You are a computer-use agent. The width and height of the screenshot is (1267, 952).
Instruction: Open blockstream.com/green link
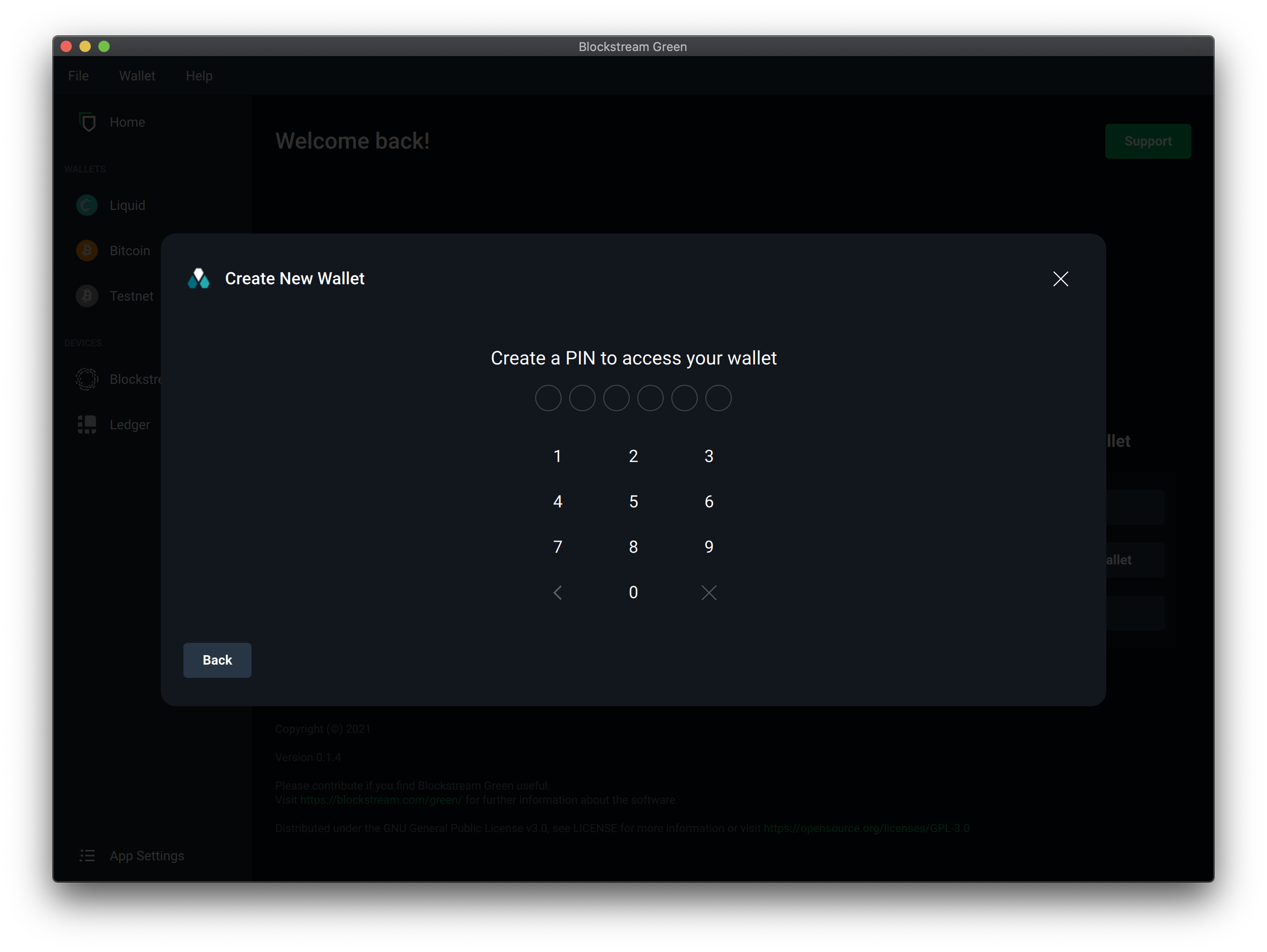coord(381,800)
